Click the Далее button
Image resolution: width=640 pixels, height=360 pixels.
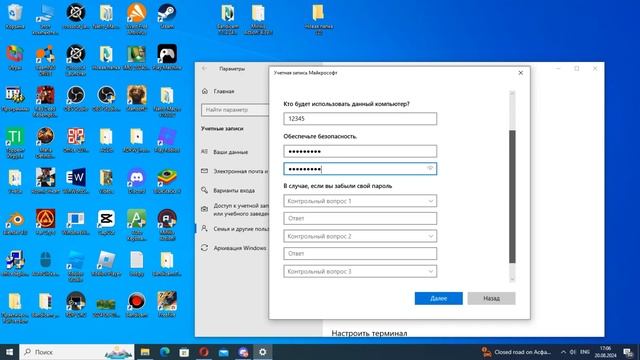pos(438,298)
